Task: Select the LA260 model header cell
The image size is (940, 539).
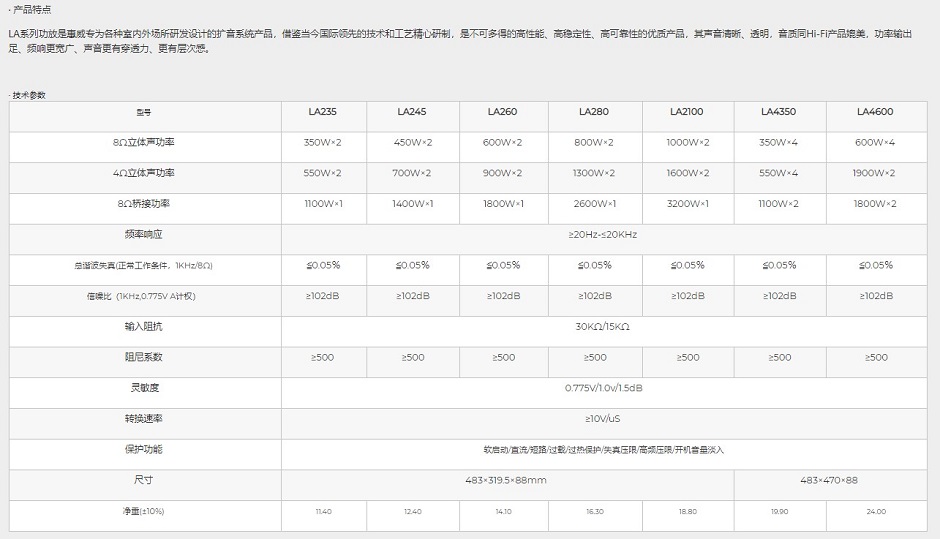Action: [x=502, y=112]
